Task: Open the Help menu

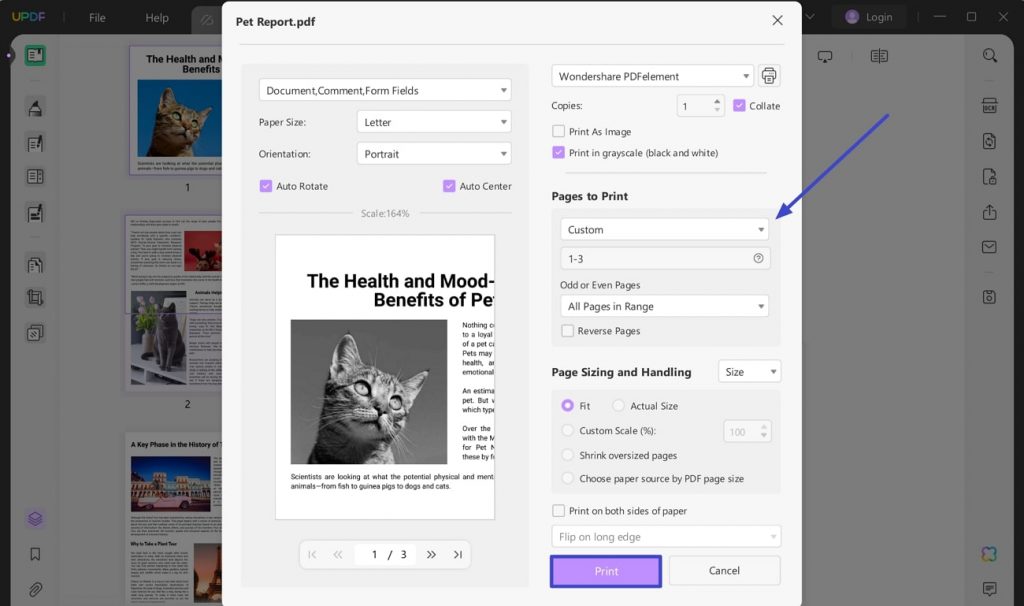Action: click(156, 17)
